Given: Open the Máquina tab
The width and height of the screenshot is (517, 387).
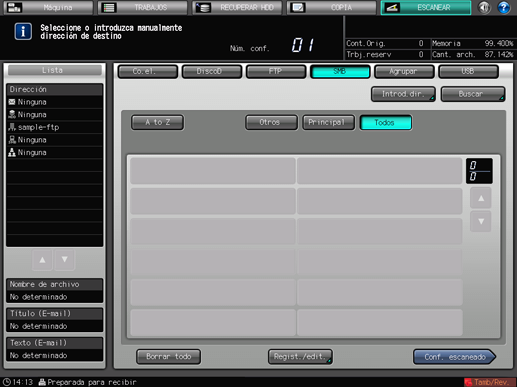Looking at the screenshot, I should [x=48, y=7].
